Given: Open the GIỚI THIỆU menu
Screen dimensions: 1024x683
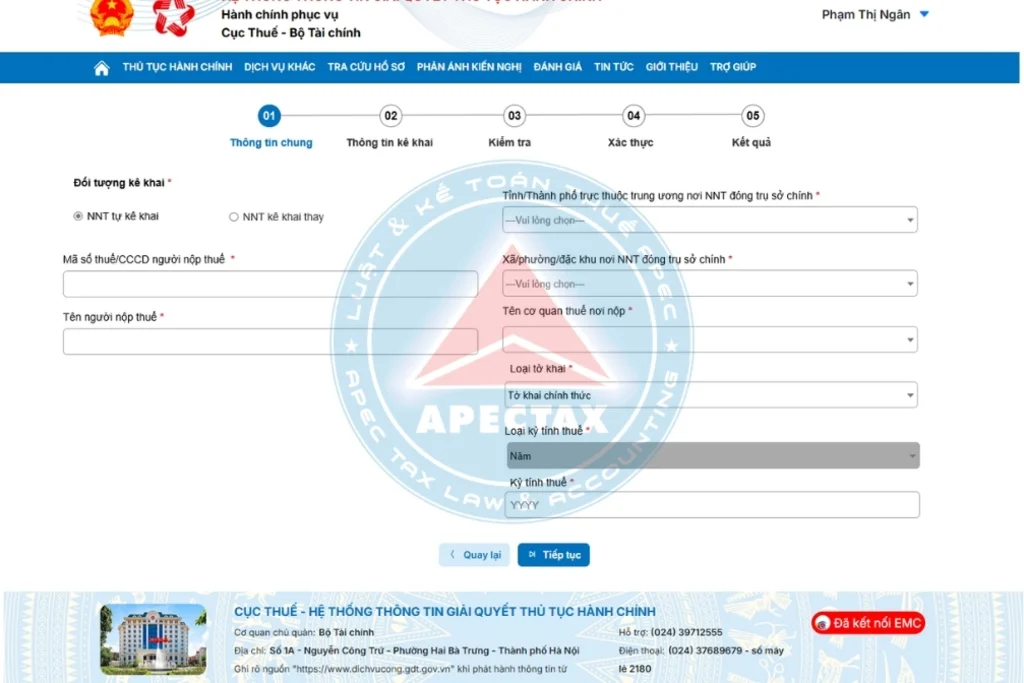Looking at the screenshot, I should tap(671, 67).
